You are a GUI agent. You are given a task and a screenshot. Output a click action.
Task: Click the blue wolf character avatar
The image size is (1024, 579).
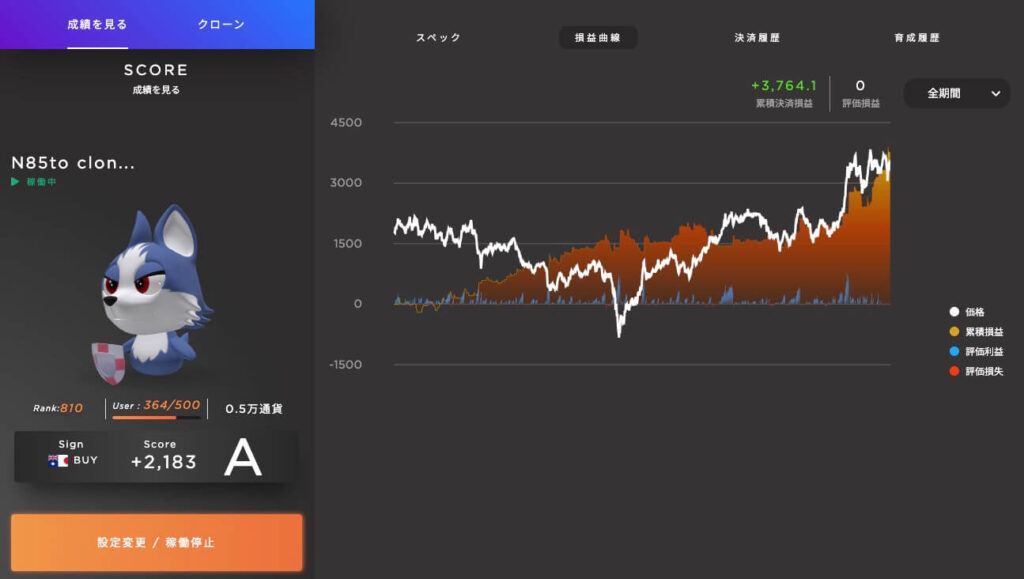[152, 292]
